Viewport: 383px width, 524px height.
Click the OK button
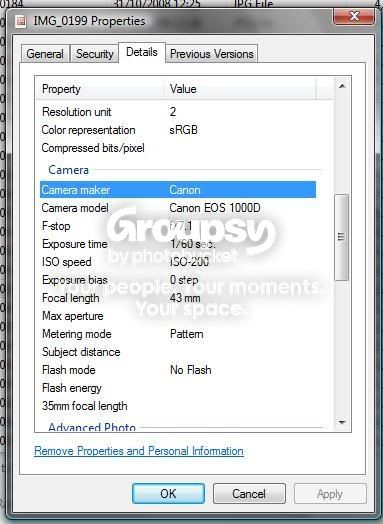pyautogui.click(x=168, y=493)
